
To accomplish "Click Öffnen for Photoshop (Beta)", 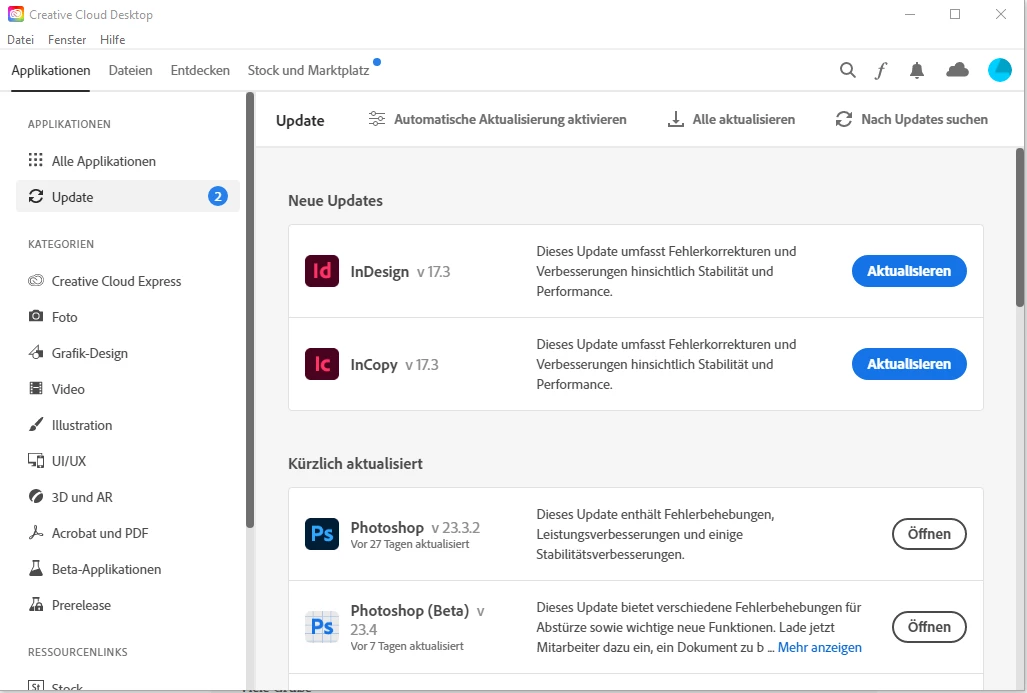I will (x=929, y=627).
